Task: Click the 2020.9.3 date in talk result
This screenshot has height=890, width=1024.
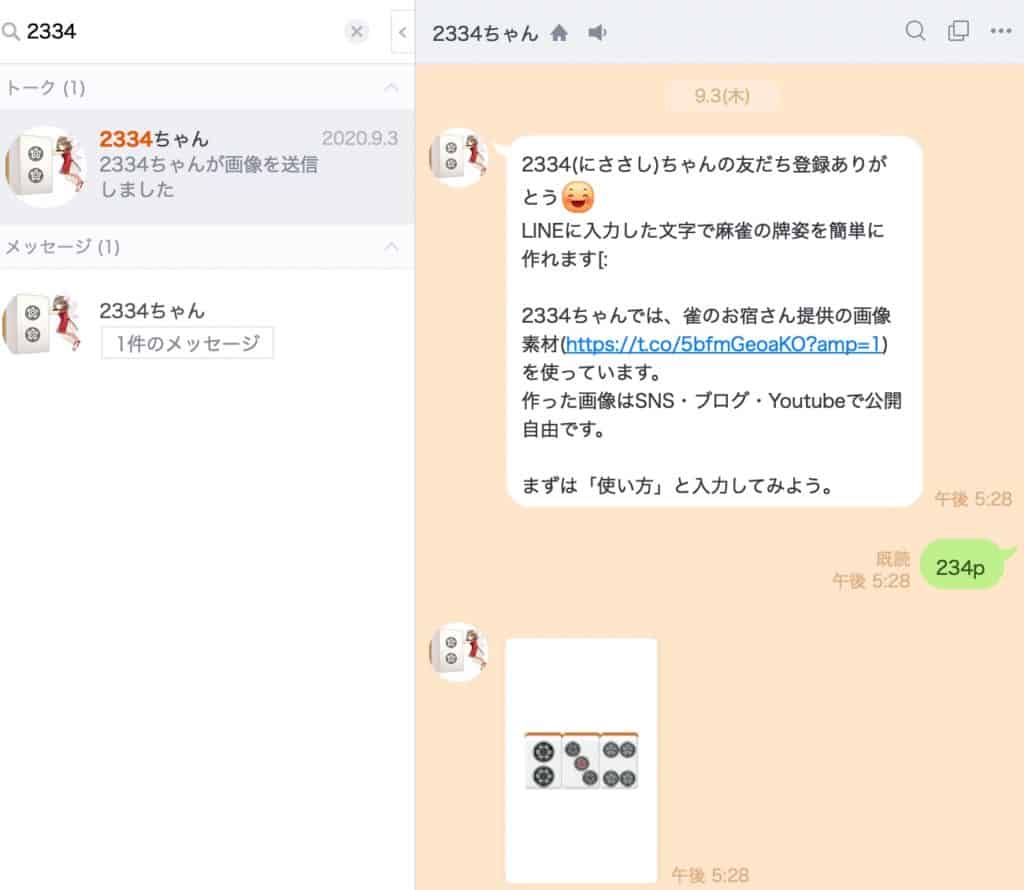Action: (x=360, y=138)
